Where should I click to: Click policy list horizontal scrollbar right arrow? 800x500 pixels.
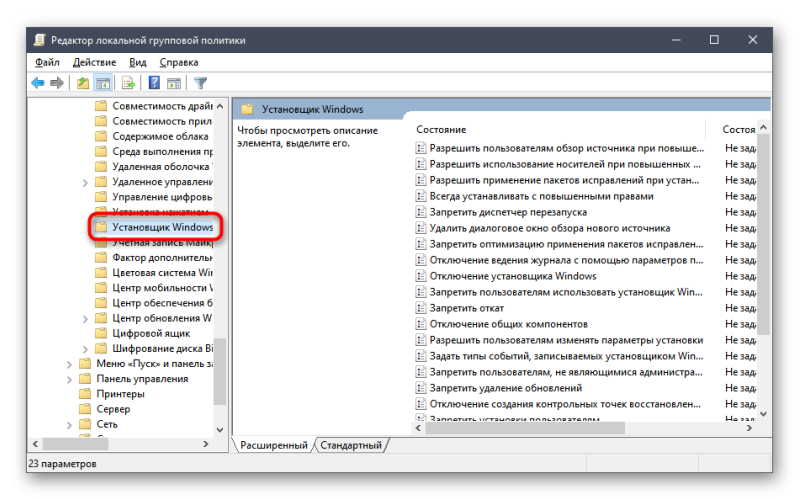[749, 428]
